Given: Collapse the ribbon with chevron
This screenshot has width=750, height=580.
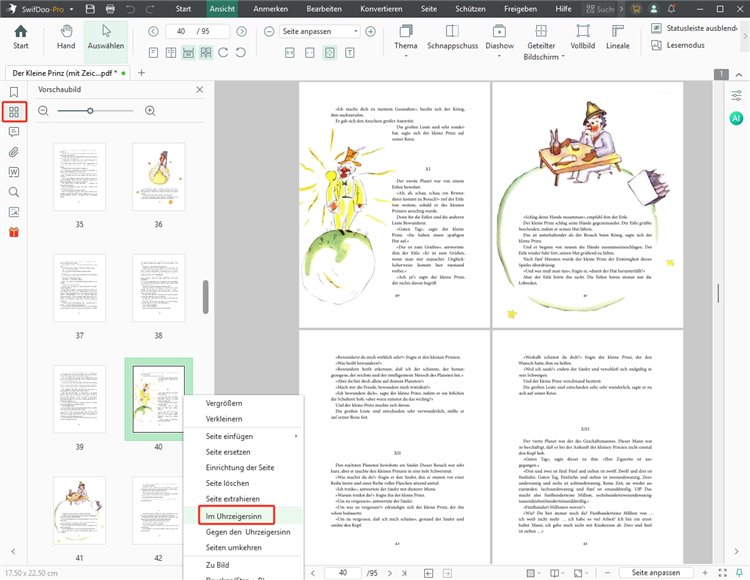Looking at the screenshot, I should click(739, 75).
